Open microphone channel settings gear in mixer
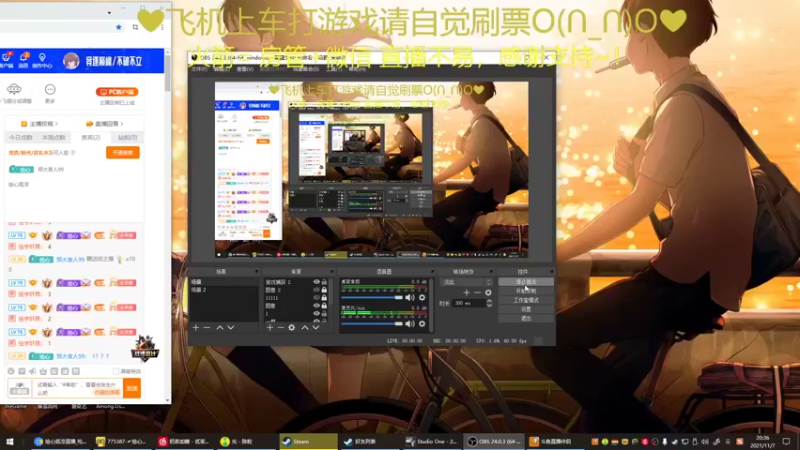This screenshot has height=450, width=800. [x=422, y=323]
